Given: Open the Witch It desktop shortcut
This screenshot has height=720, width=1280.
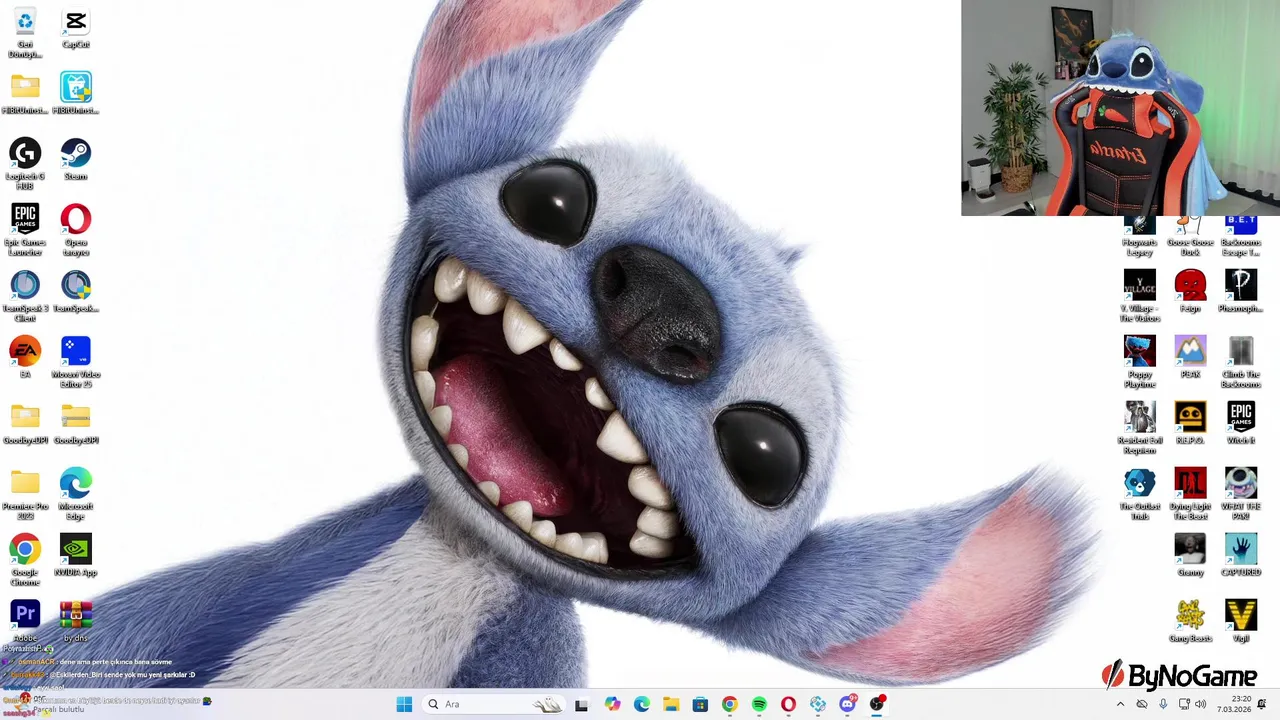Looking at the screenshot, I should click(x=1241, y=424).
